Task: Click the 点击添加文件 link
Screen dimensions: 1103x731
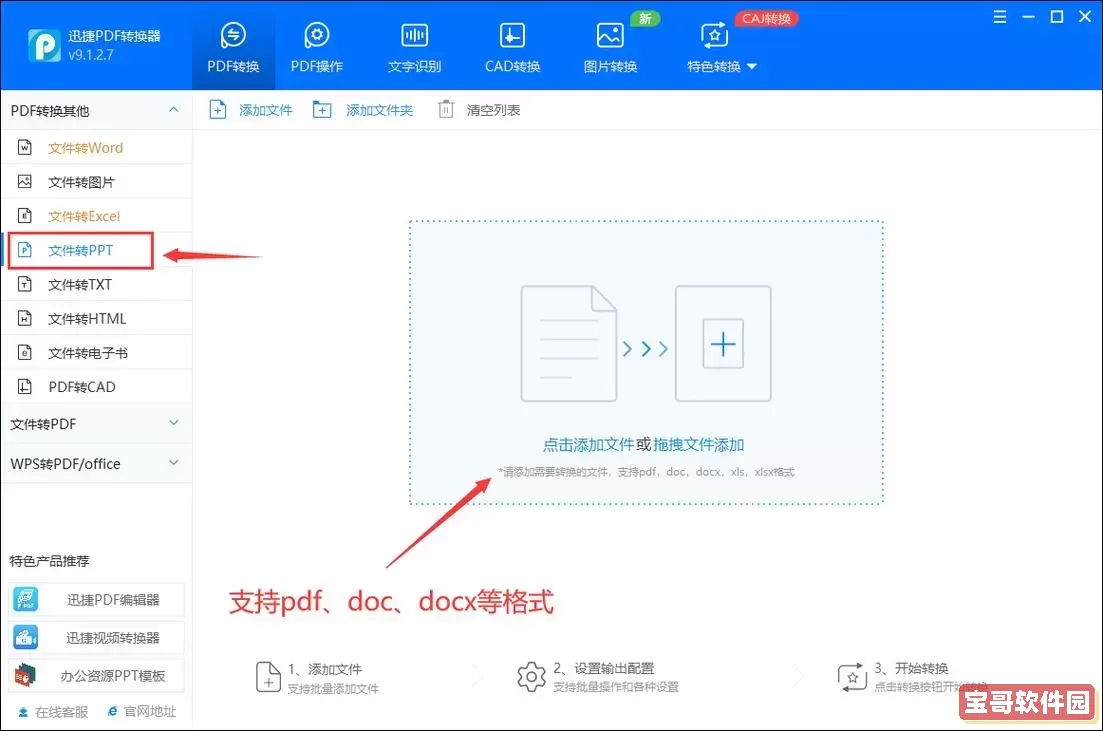Action: [x=588, y=445]
